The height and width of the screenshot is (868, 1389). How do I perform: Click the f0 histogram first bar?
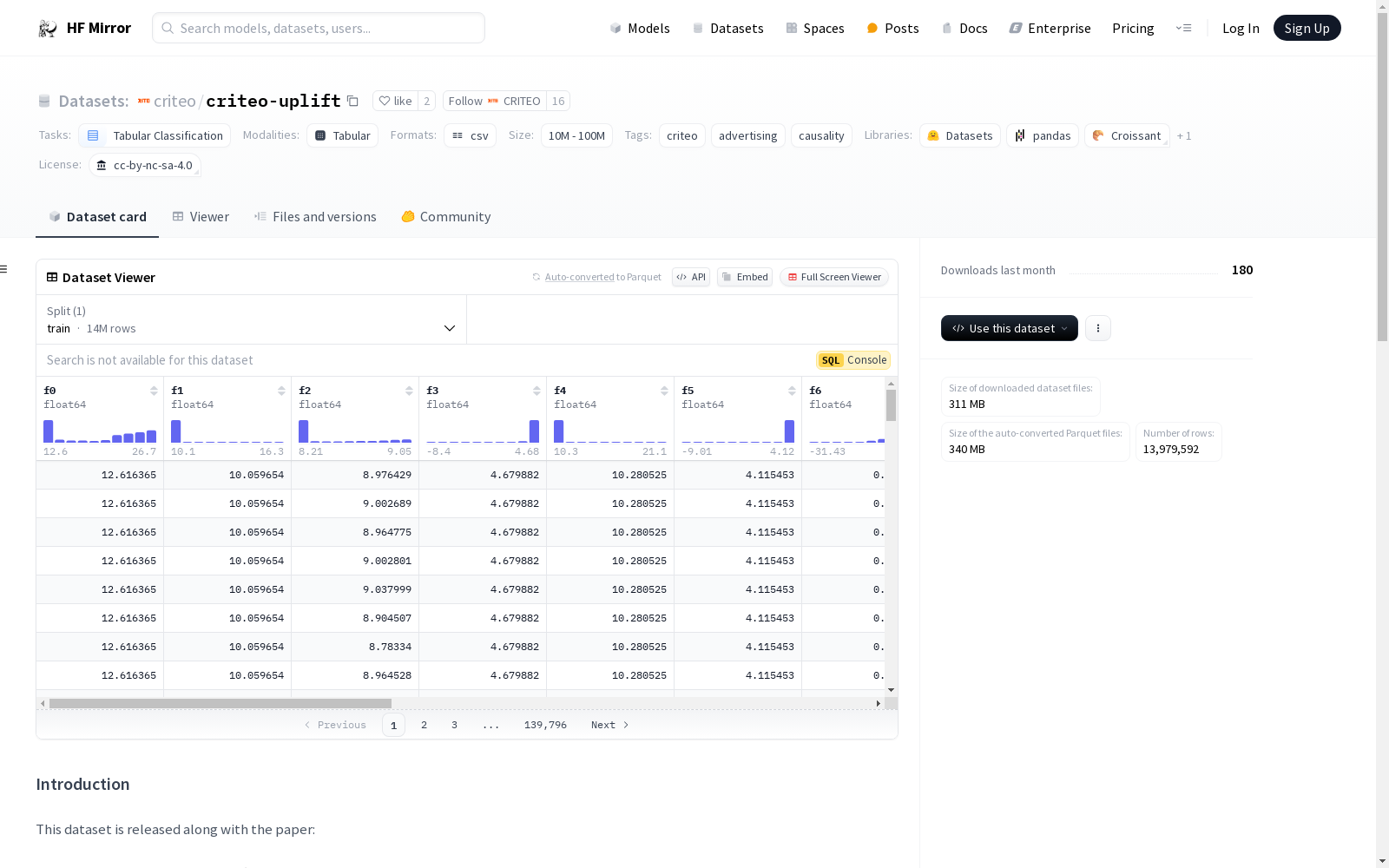pyautogui.click(x=49, y=431)
